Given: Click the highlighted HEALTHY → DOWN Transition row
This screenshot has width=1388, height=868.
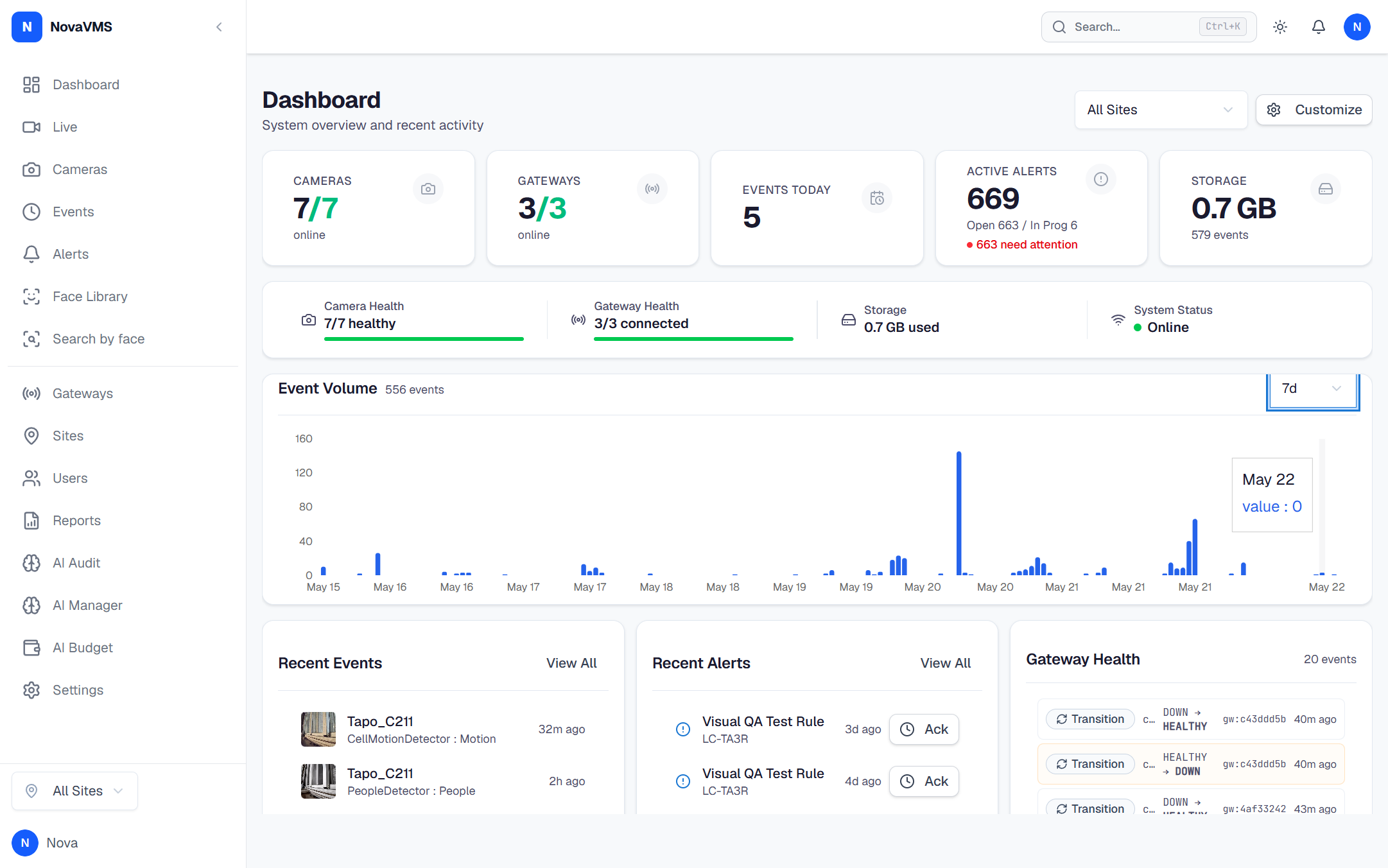Looking at the screenshot, I should pyautogui.click(x=1191, y=764).
